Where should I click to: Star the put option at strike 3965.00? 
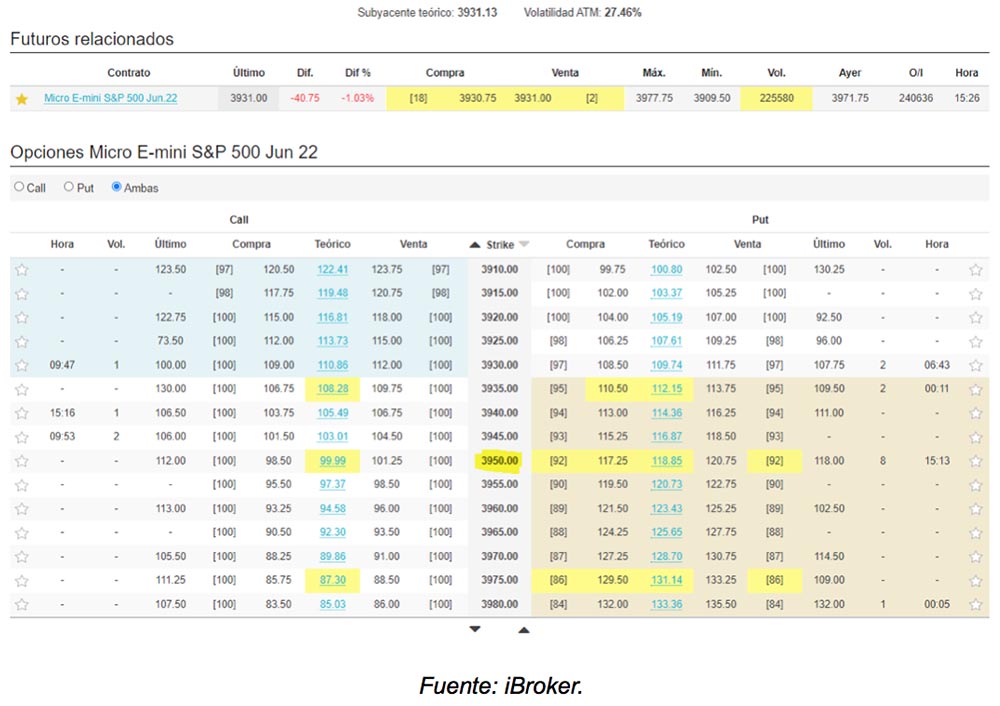click(x=976, y=533)
